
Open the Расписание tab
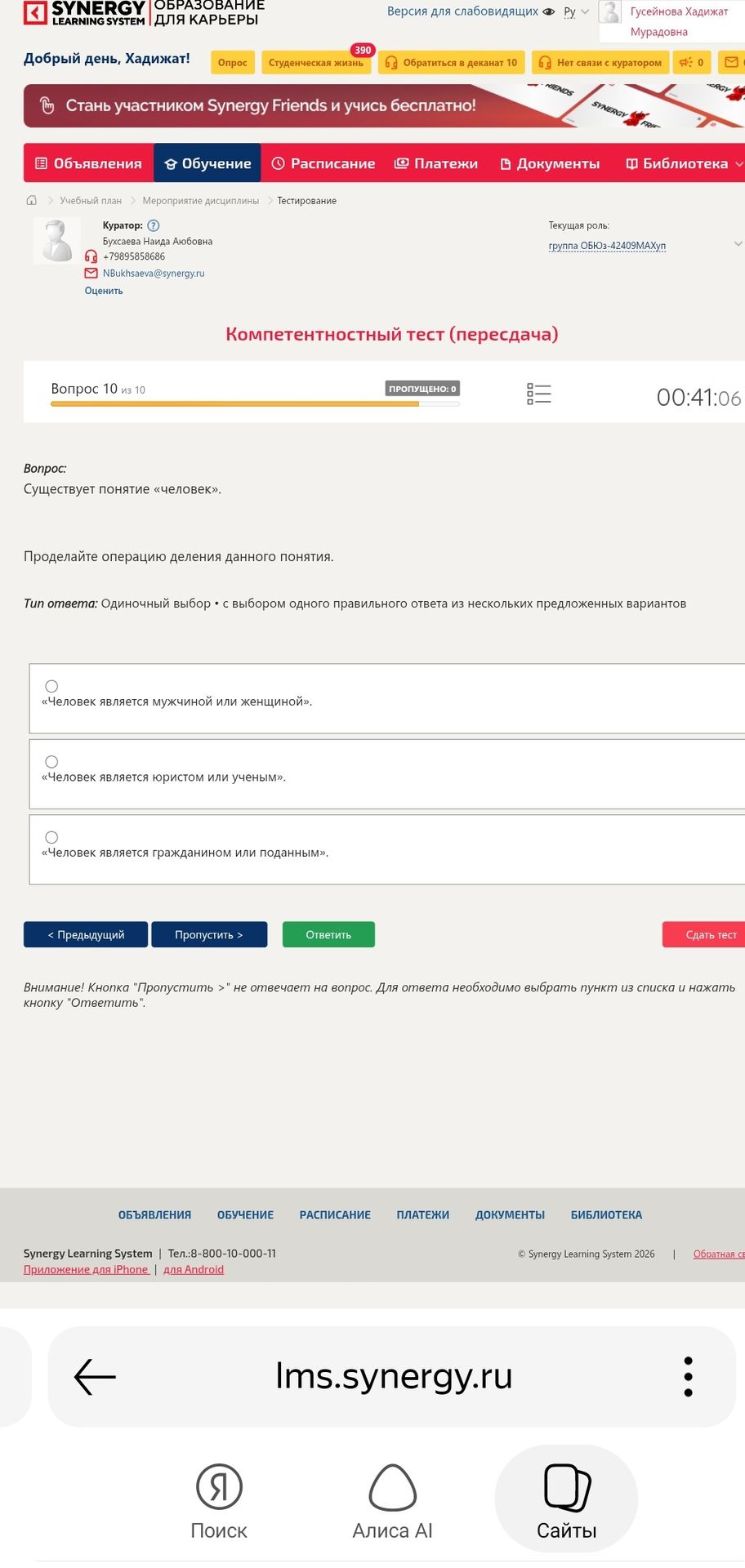(323, 163)
